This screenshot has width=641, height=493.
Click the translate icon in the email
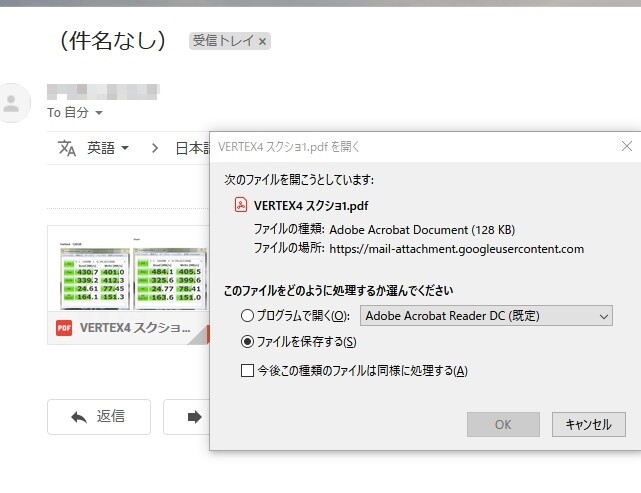(67, 148)
